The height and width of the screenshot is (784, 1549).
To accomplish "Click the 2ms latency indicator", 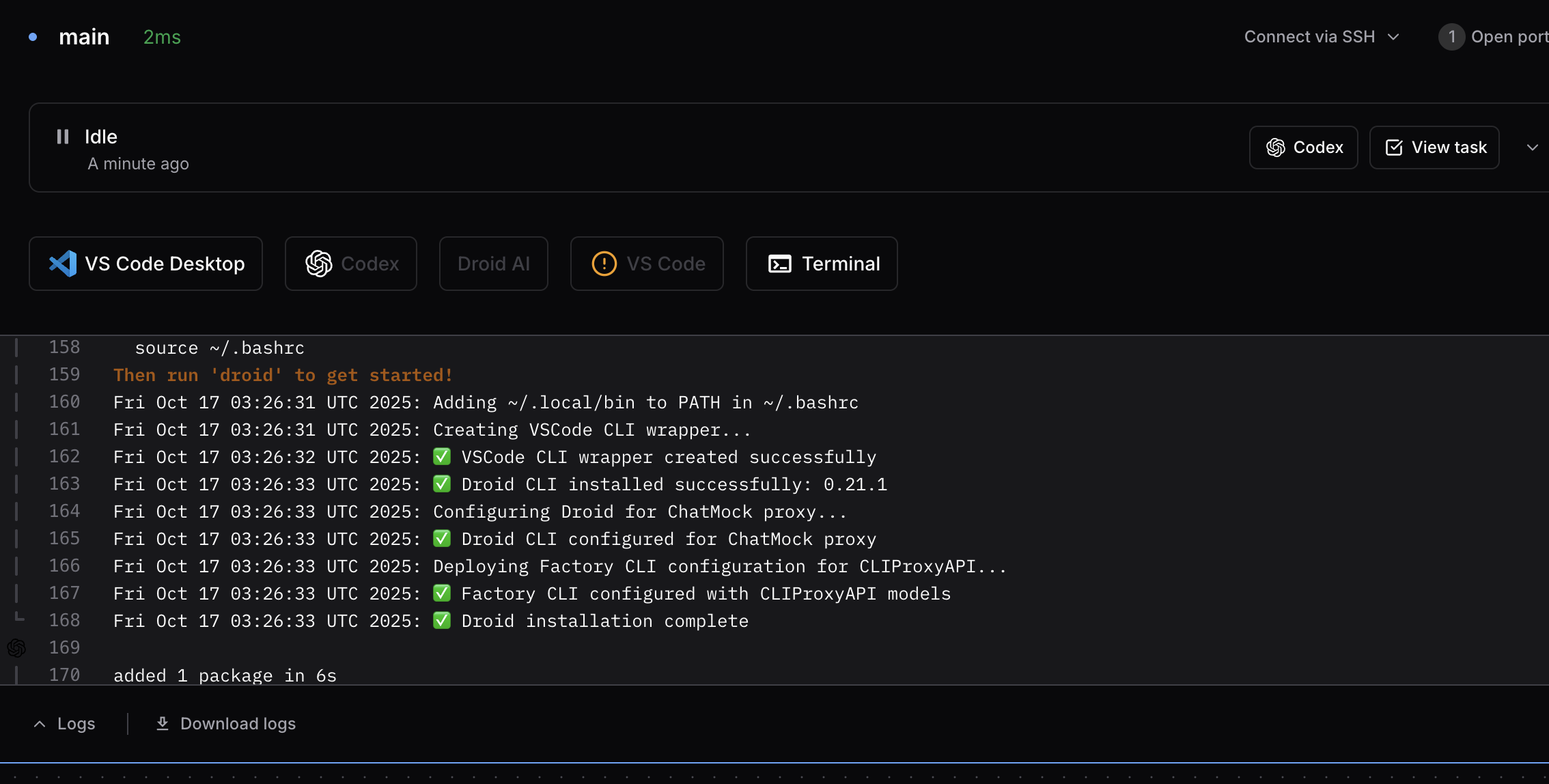I will (x=162, y=37).
